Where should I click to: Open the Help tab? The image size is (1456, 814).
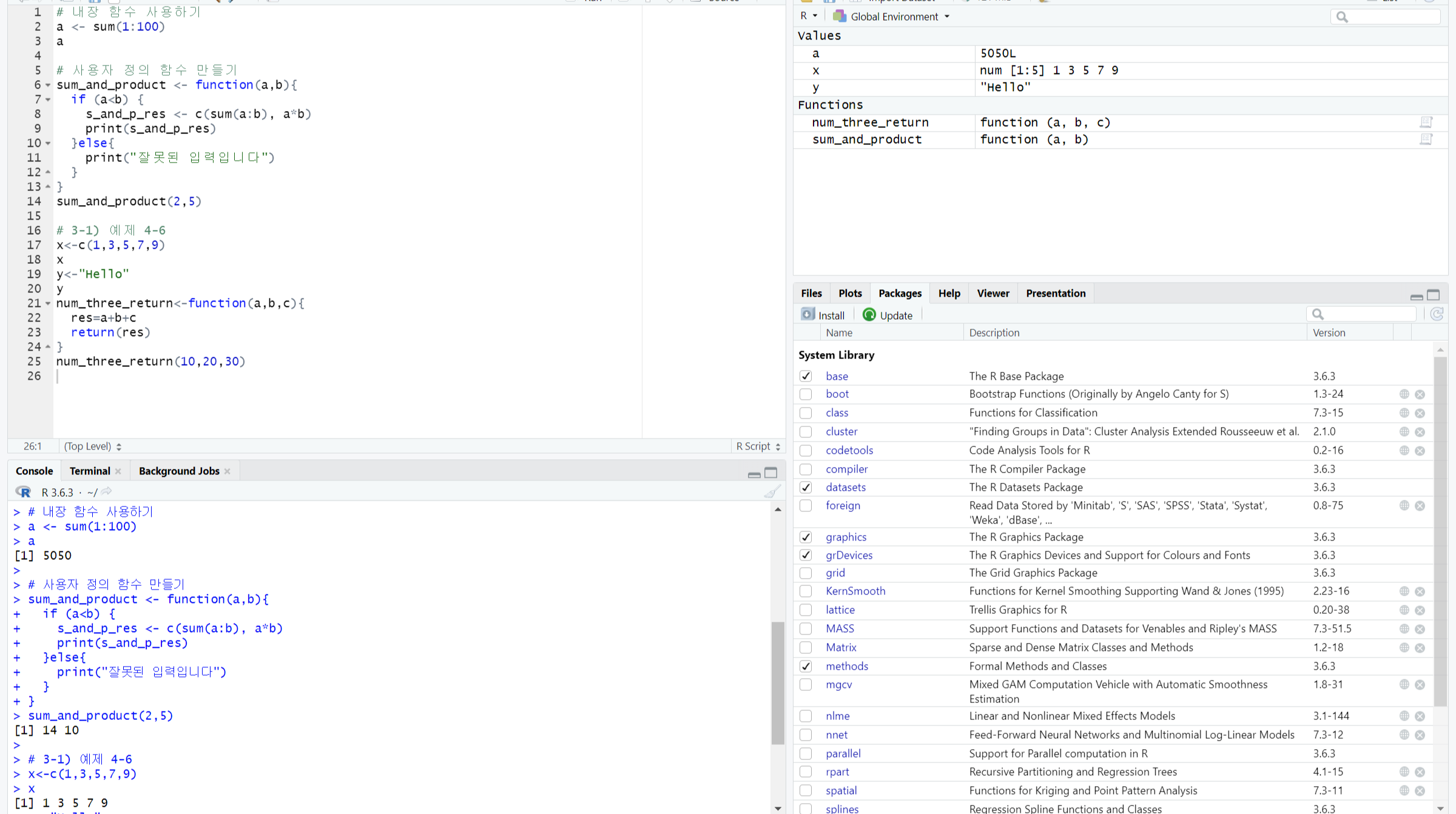pyautogui.click(x=949, y=294)
